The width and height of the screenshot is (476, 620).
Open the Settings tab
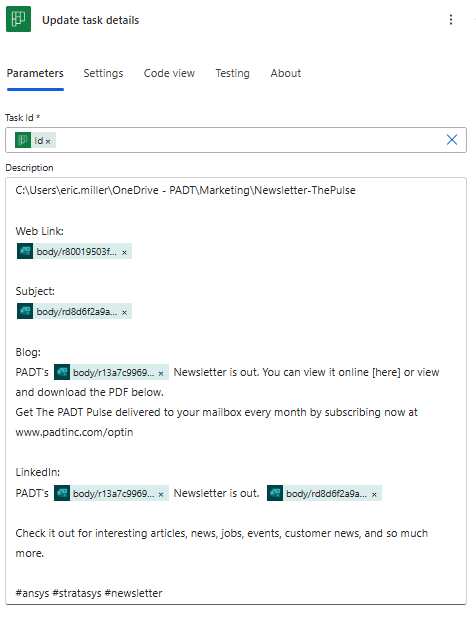click(x=103, y=73)
